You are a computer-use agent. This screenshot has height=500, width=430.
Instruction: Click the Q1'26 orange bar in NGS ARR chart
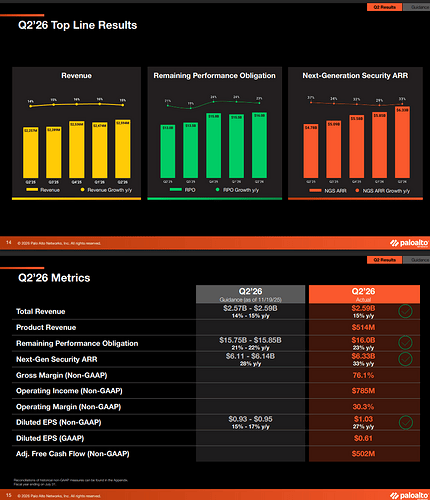coord(379,145)
